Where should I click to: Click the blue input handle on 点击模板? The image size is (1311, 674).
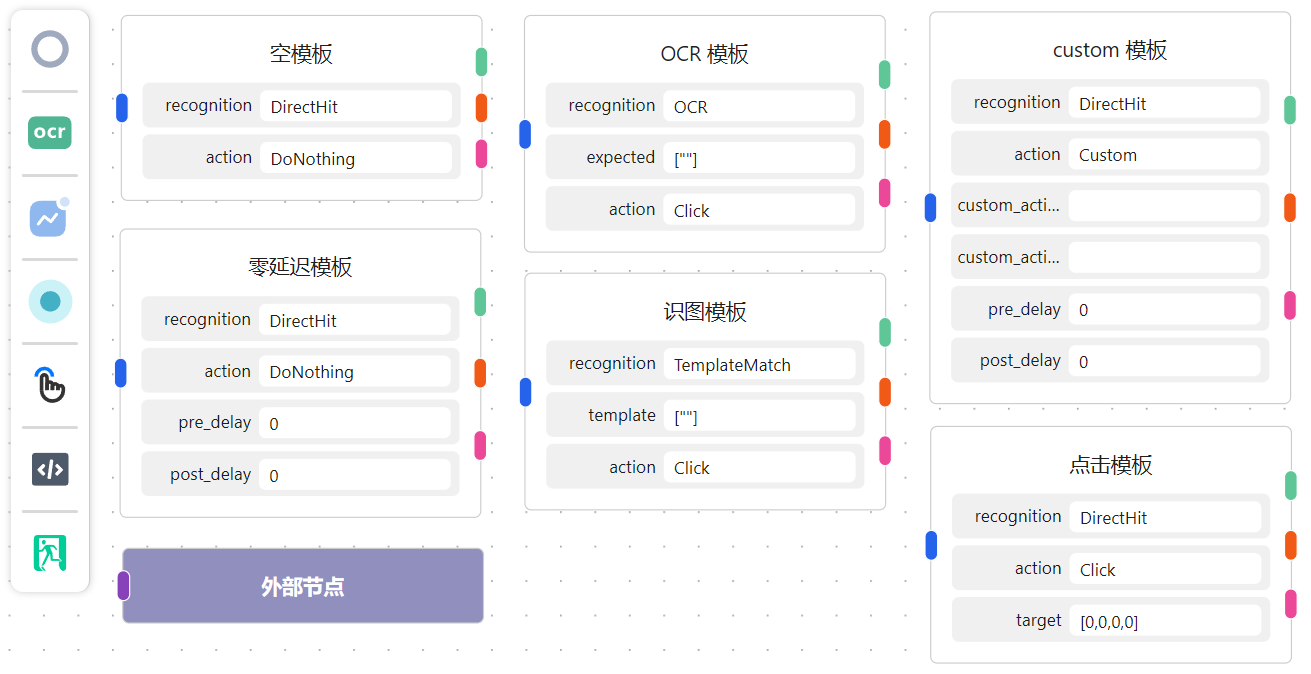click(x=931, y=545)
